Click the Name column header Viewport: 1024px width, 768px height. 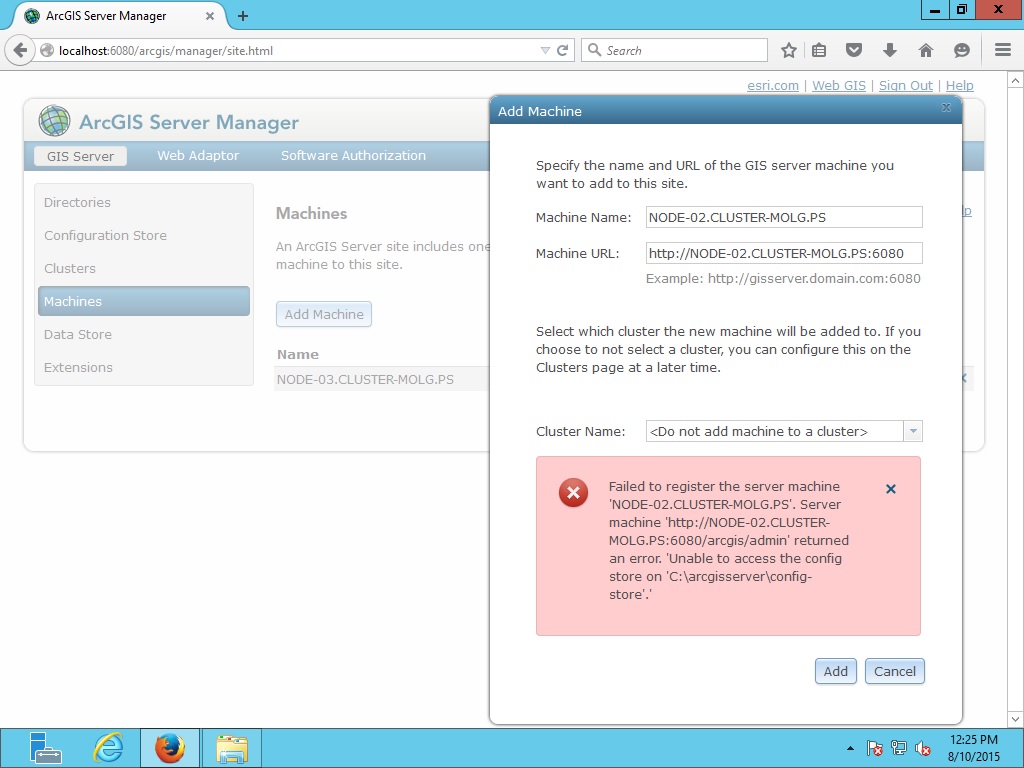click(298, 354)
